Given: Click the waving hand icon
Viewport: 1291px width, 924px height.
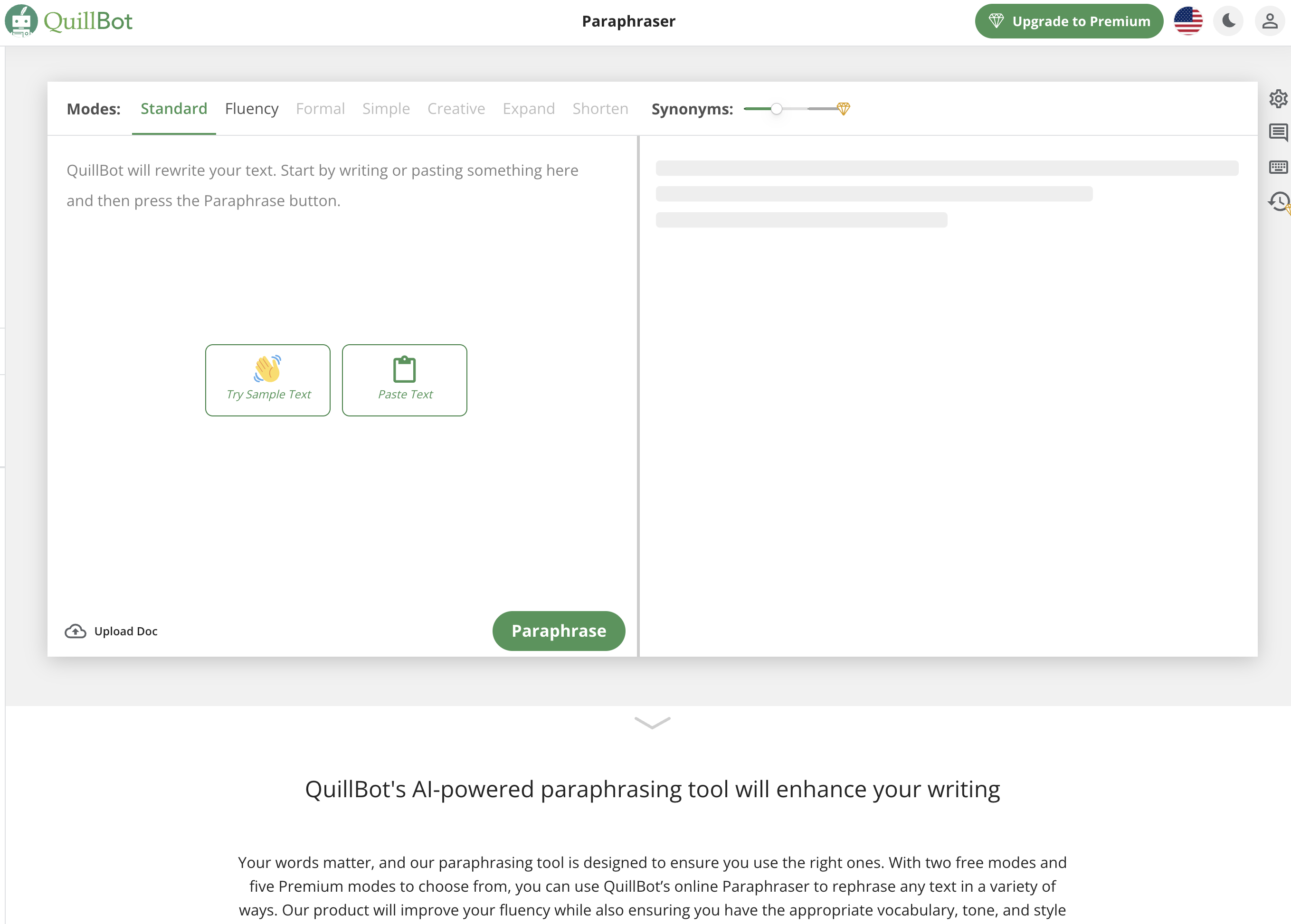Looking at the screenshot, I should coord(267,368).
